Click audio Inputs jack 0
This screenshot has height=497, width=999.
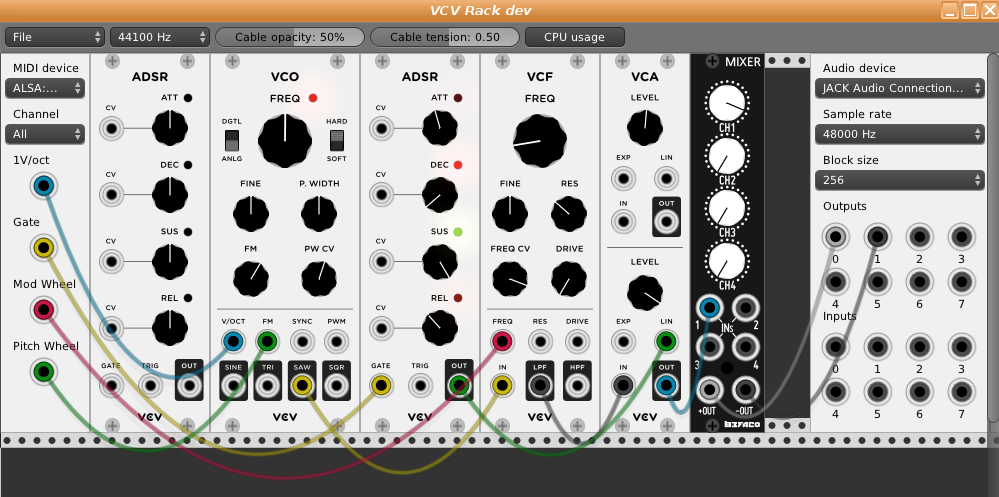[x=835, y=348]
